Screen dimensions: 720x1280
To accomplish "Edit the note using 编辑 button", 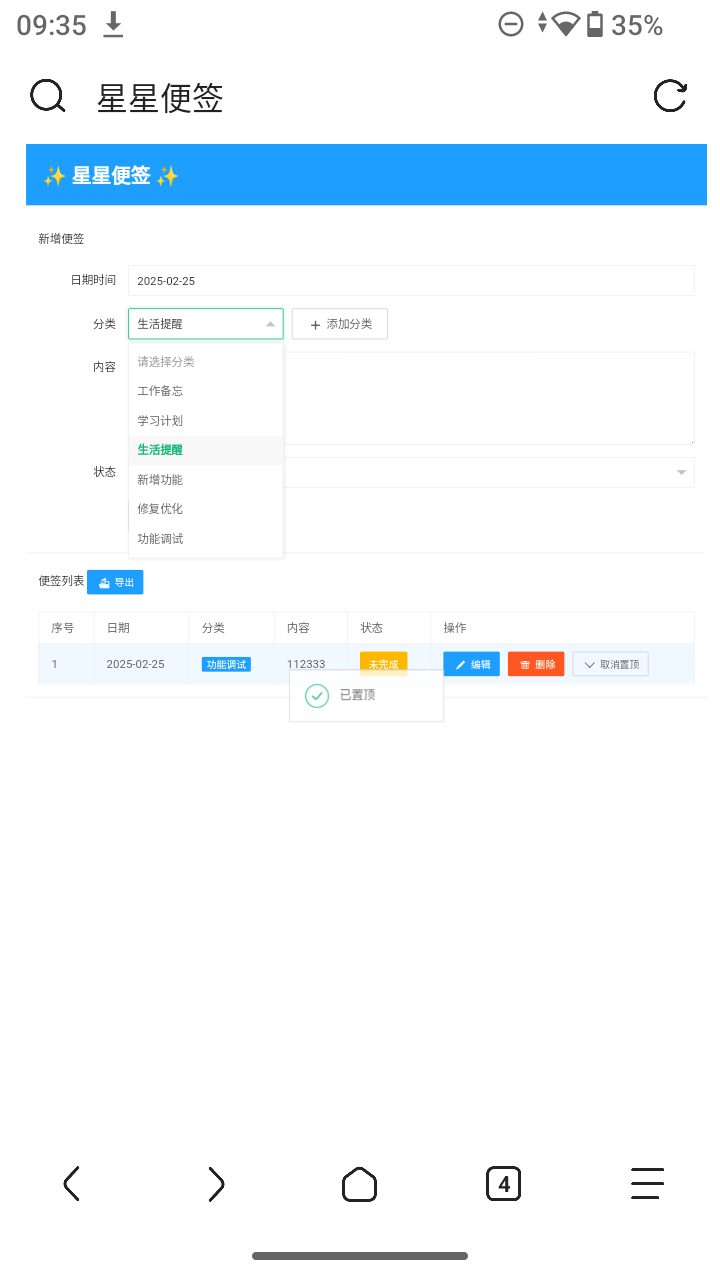I will click(471, 664).
